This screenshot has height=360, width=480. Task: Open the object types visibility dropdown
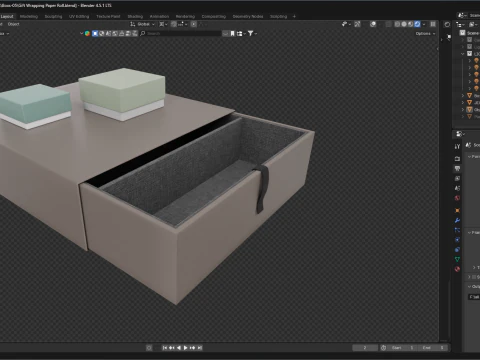(x=346, y=24)
